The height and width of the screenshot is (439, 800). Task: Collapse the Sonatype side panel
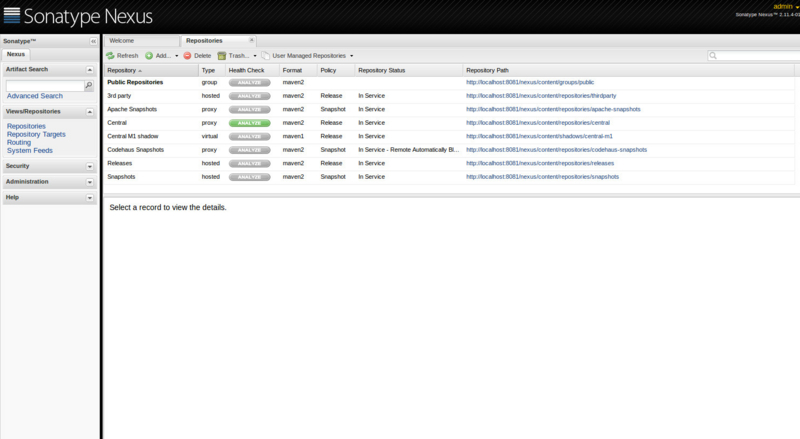93,41
